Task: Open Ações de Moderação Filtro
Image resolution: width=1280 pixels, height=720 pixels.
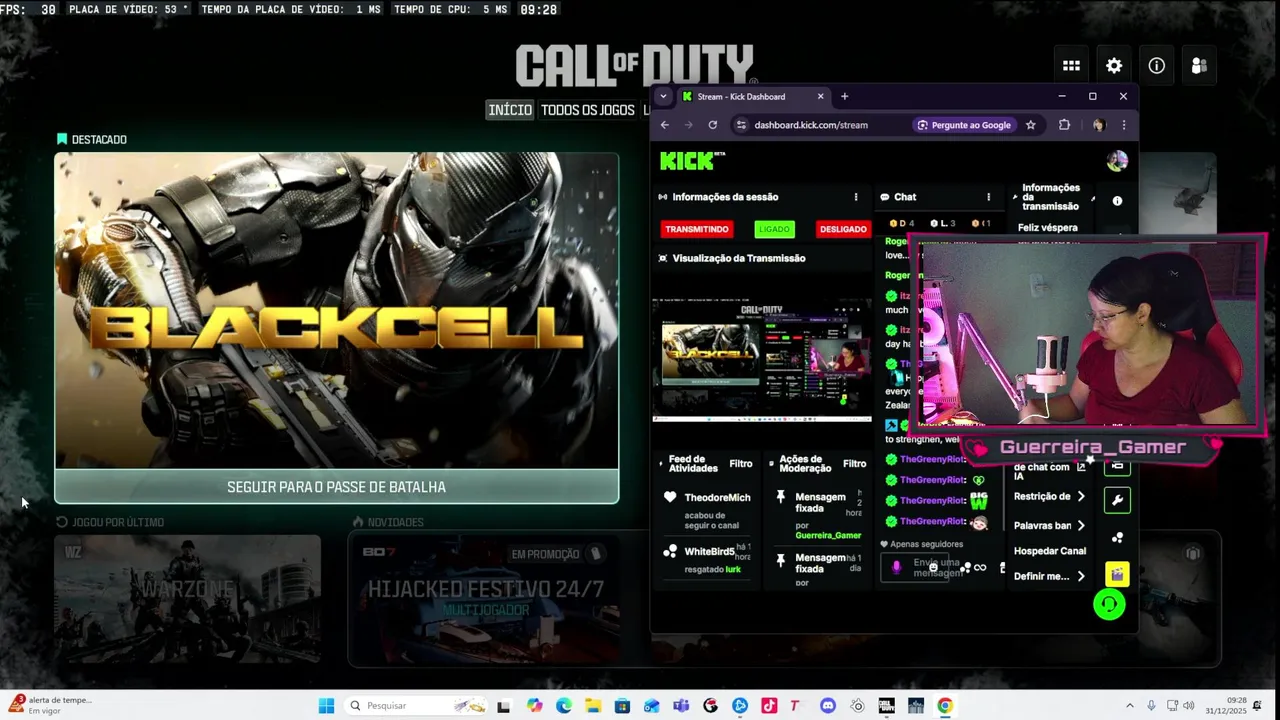Action: [x=855, y=464]
